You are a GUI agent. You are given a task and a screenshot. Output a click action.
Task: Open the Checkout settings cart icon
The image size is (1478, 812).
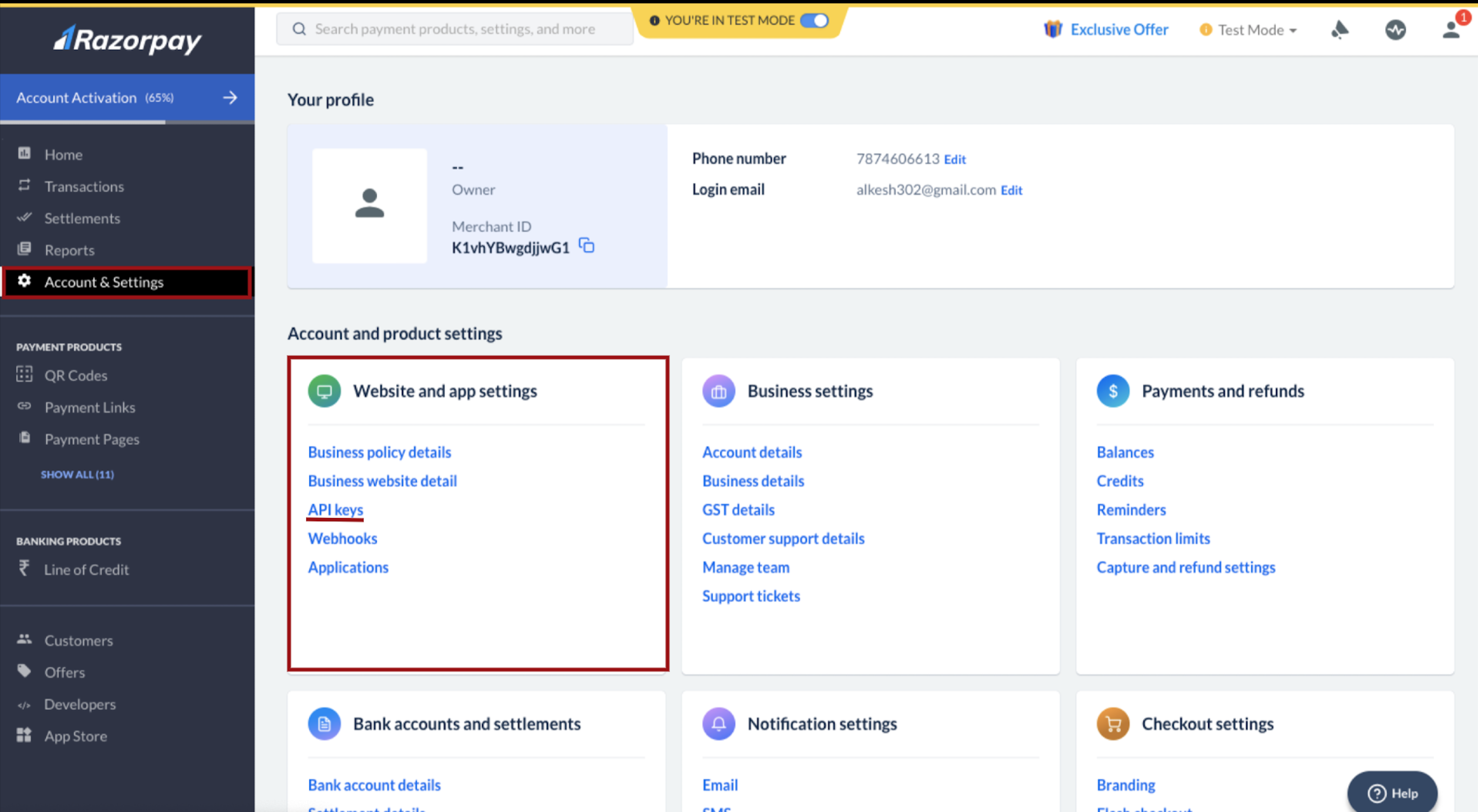pos(1113,723)
